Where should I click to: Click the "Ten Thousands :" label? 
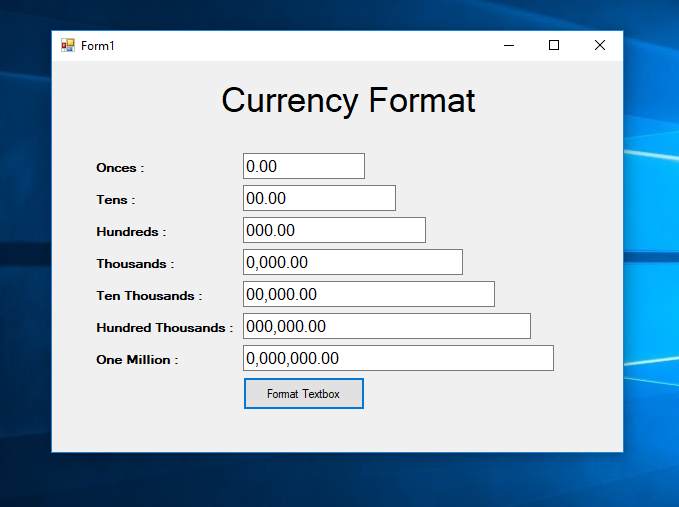click(149, 296)
